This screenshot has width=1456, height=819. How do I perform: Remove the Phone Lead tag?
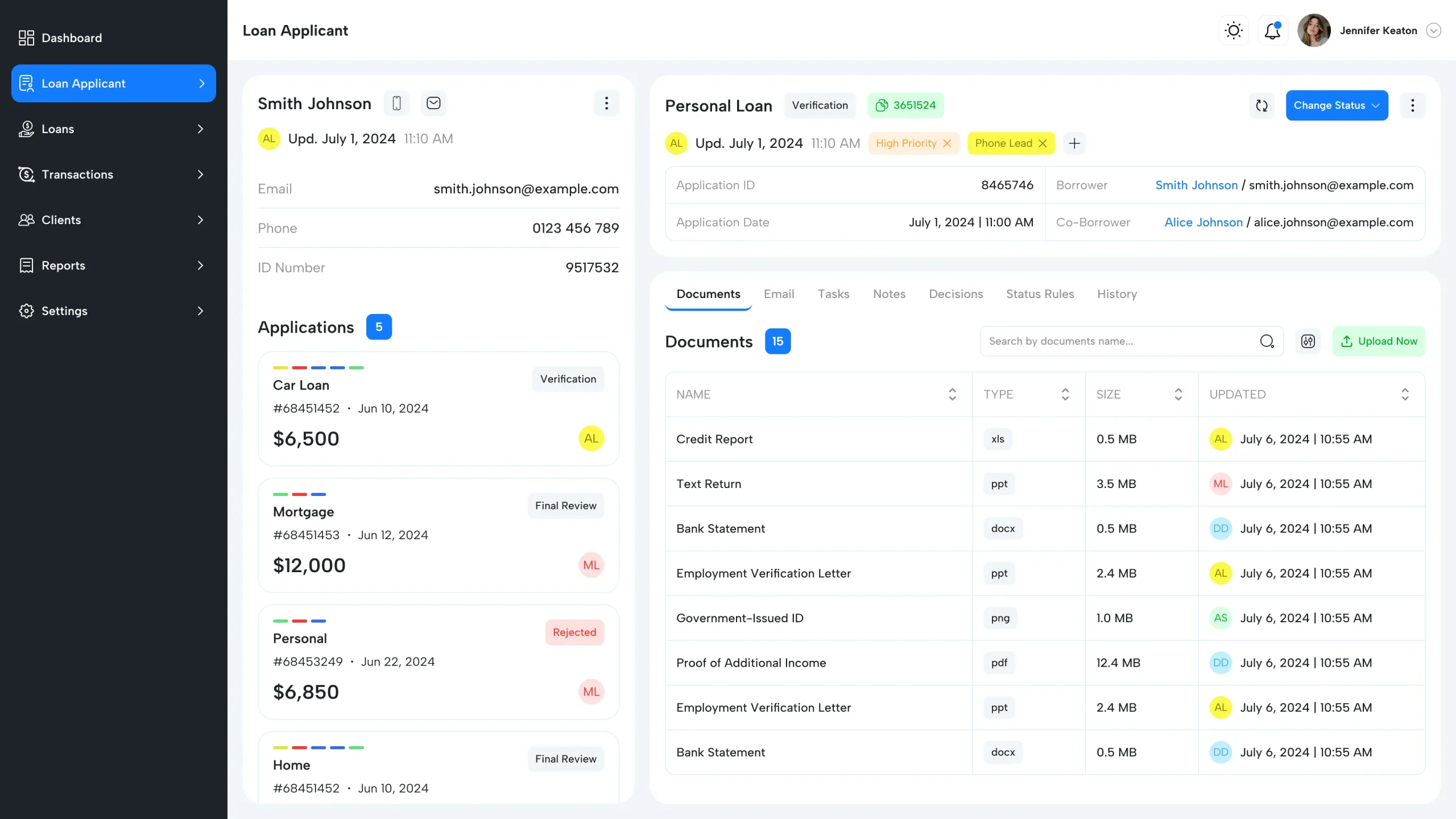[1043, 143]
